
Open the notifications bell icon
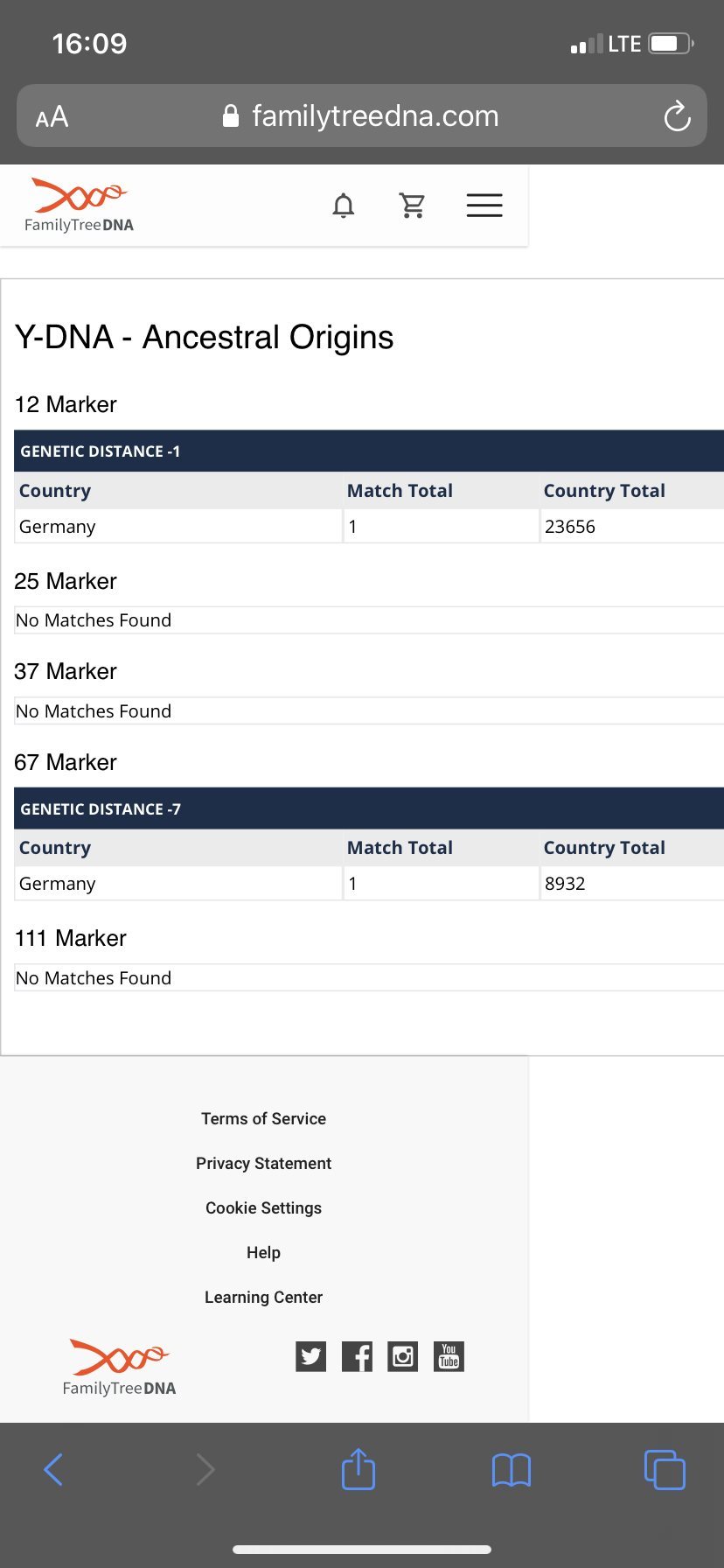[x=344, y=206]
